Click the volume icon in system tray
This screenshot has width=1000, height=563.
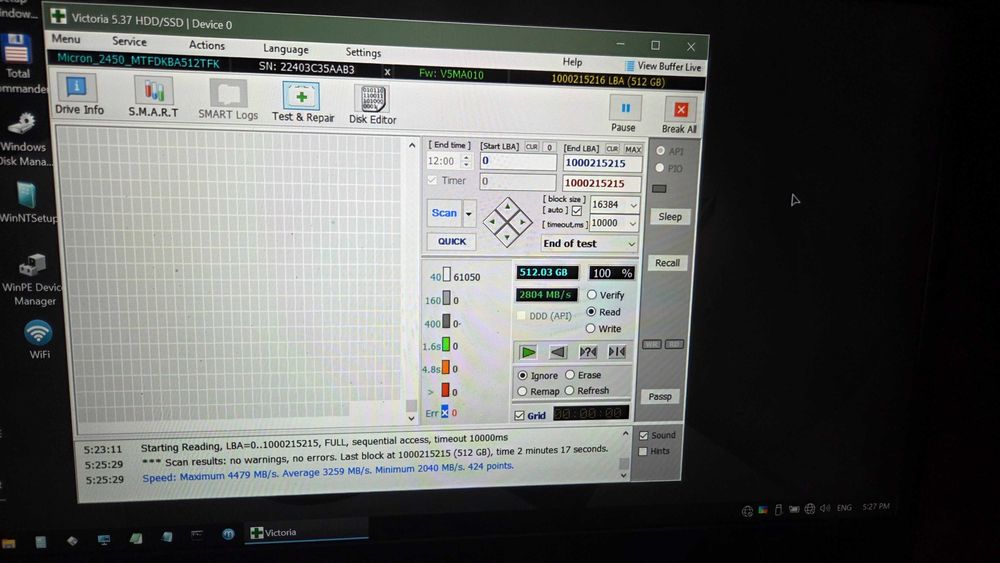tap(825, 508)
